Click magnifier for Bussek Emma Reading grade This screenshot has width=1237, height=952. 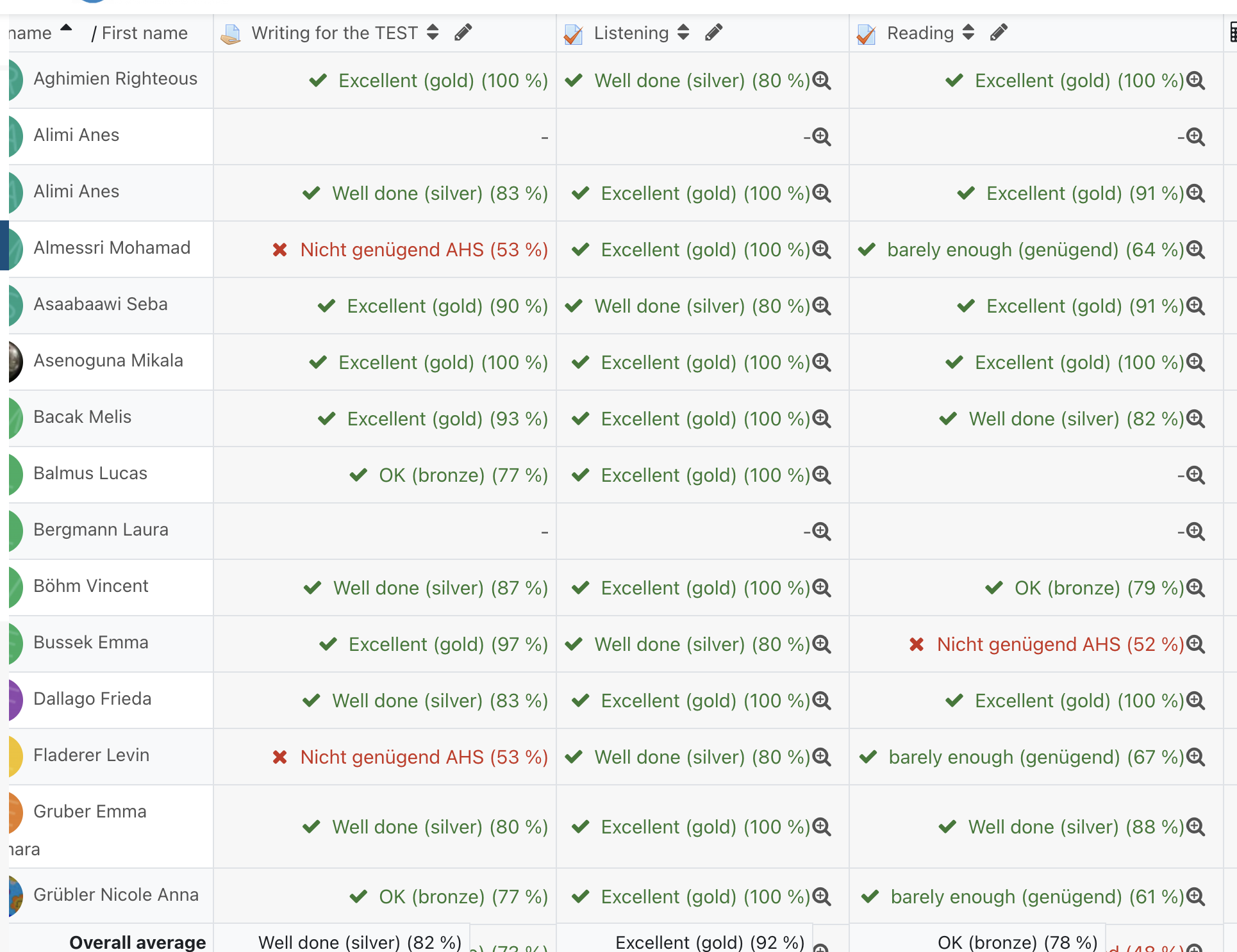click(x=1196, y=644)
